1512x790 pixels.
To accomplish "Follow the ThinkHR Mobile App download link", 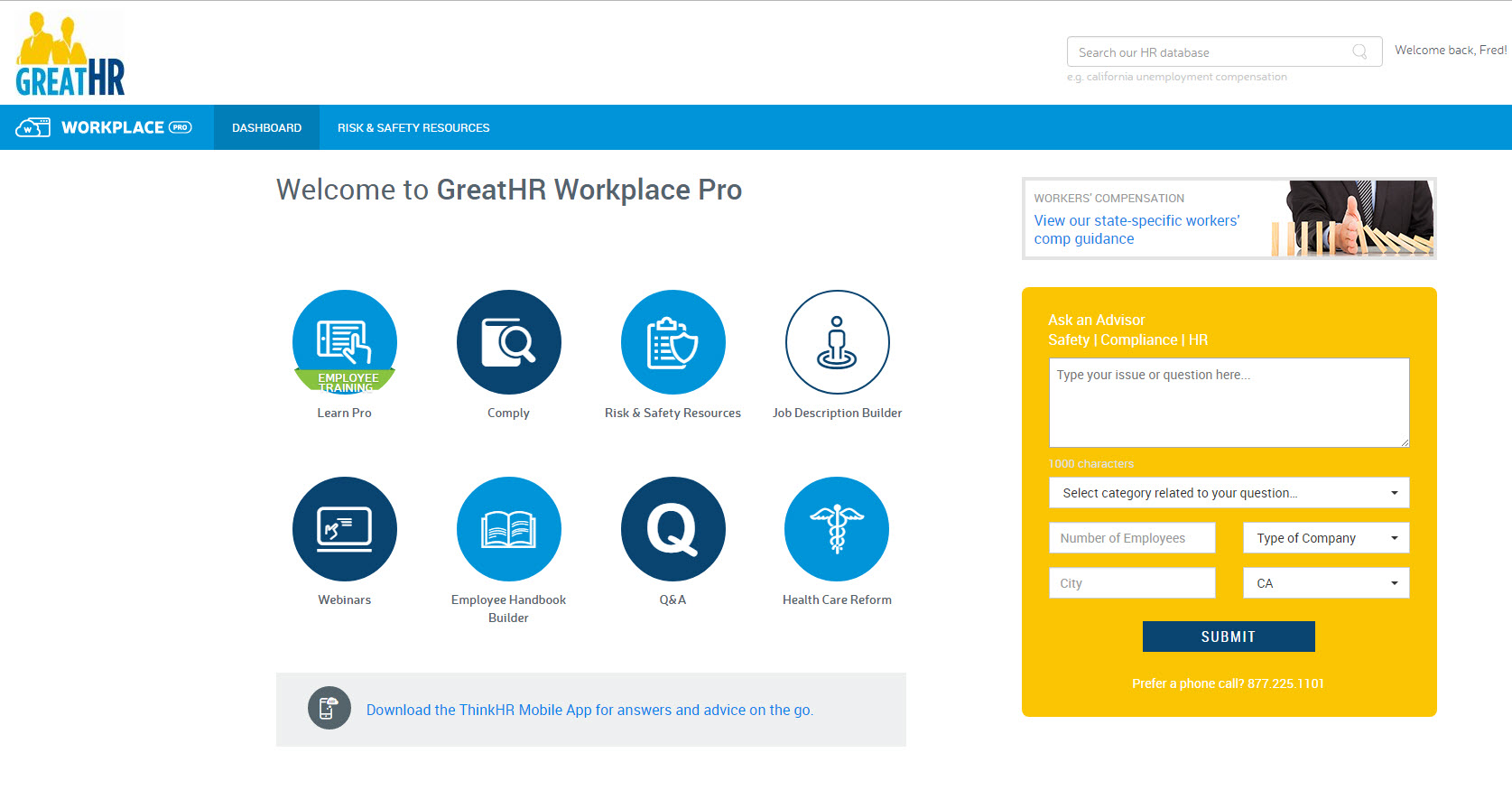I will coord(589,710).
